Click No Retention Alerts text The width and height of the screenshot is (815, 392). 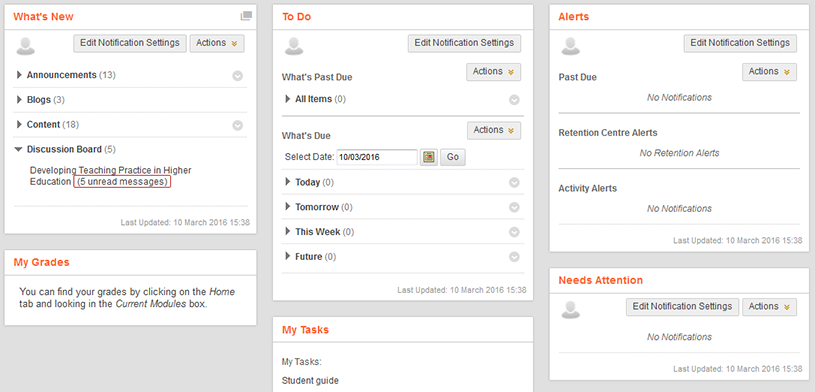coord(679,153)
